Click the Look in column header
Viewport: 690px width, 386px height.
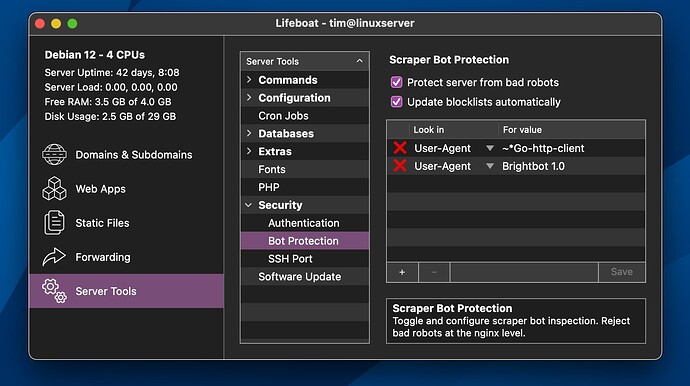(453, 130)
